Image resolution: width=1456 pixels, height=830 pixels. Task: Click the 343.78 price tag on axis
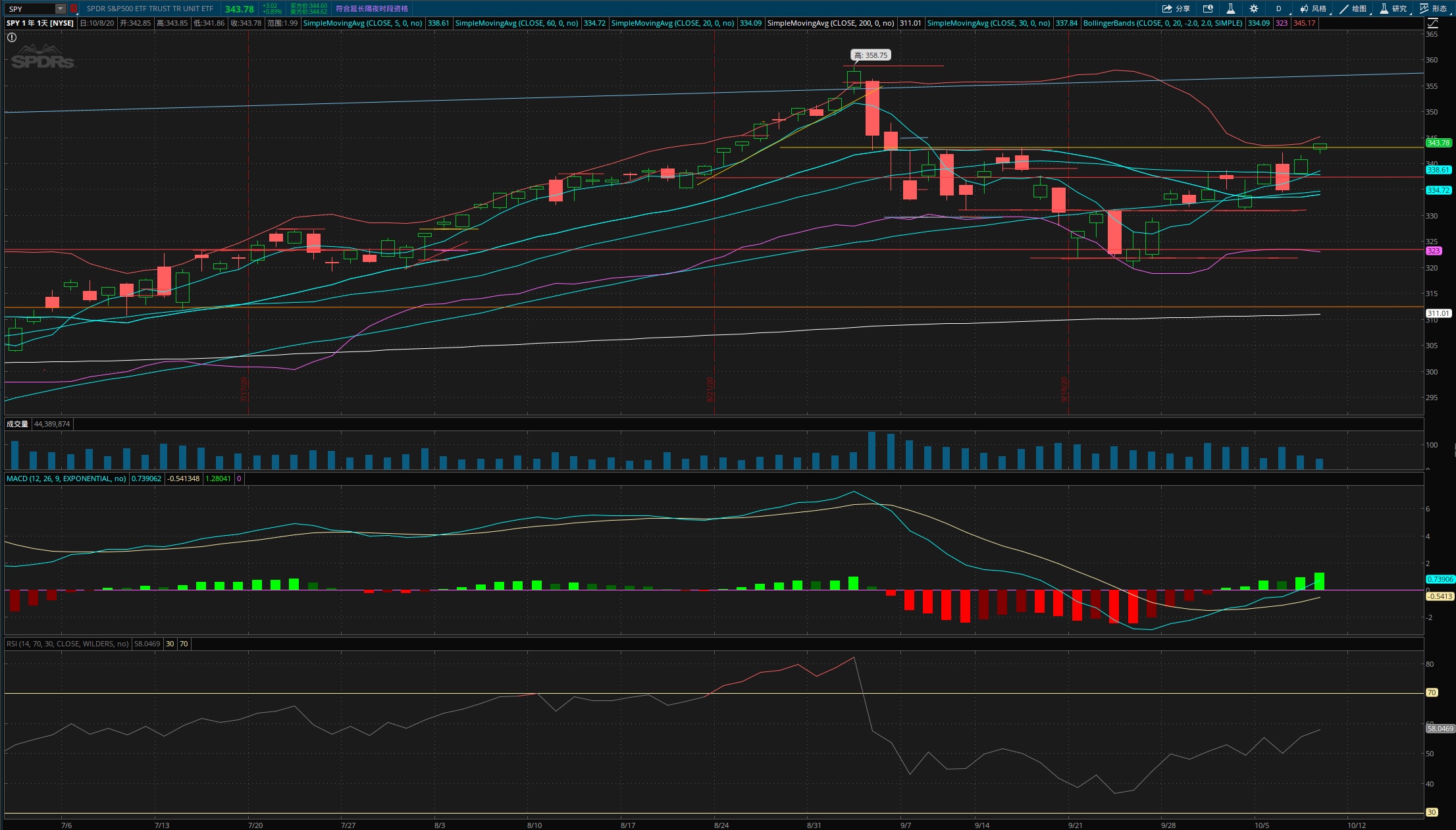(x=1438, y=143)
